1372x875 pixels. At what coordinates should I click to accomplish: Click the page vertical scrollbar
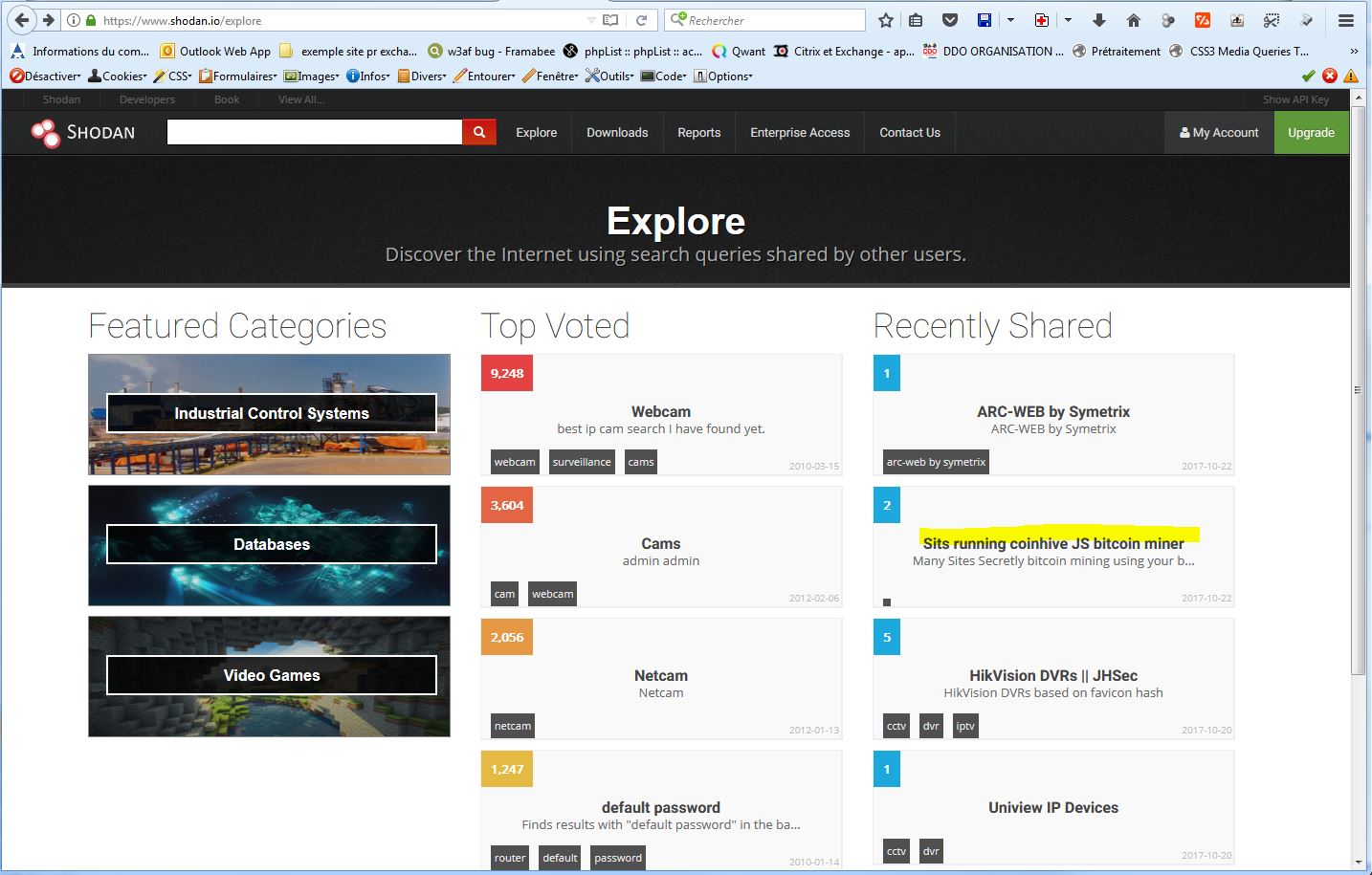pos(1359,383)
